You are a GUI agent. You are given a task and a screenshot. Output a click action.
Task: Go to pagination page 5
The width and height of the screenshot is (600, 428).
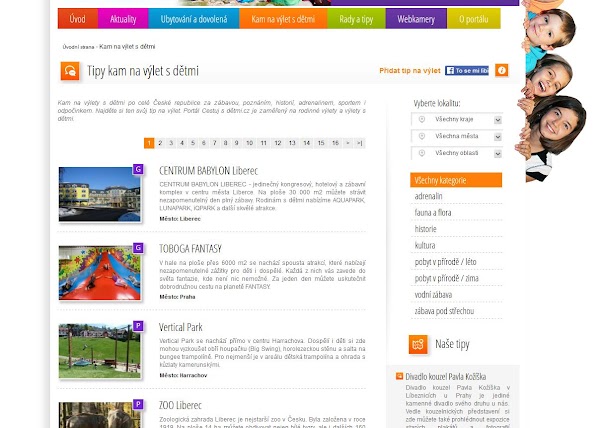pos(193,143)
